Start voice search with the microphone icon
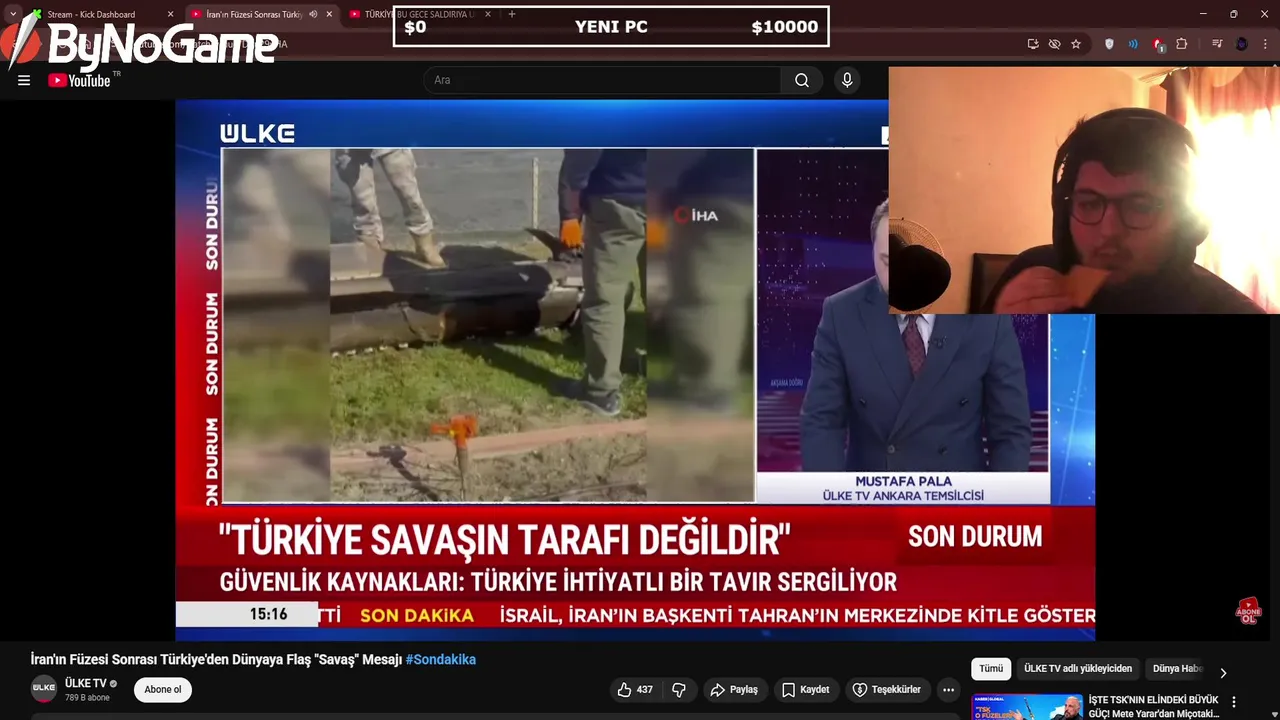 [847, 80]
